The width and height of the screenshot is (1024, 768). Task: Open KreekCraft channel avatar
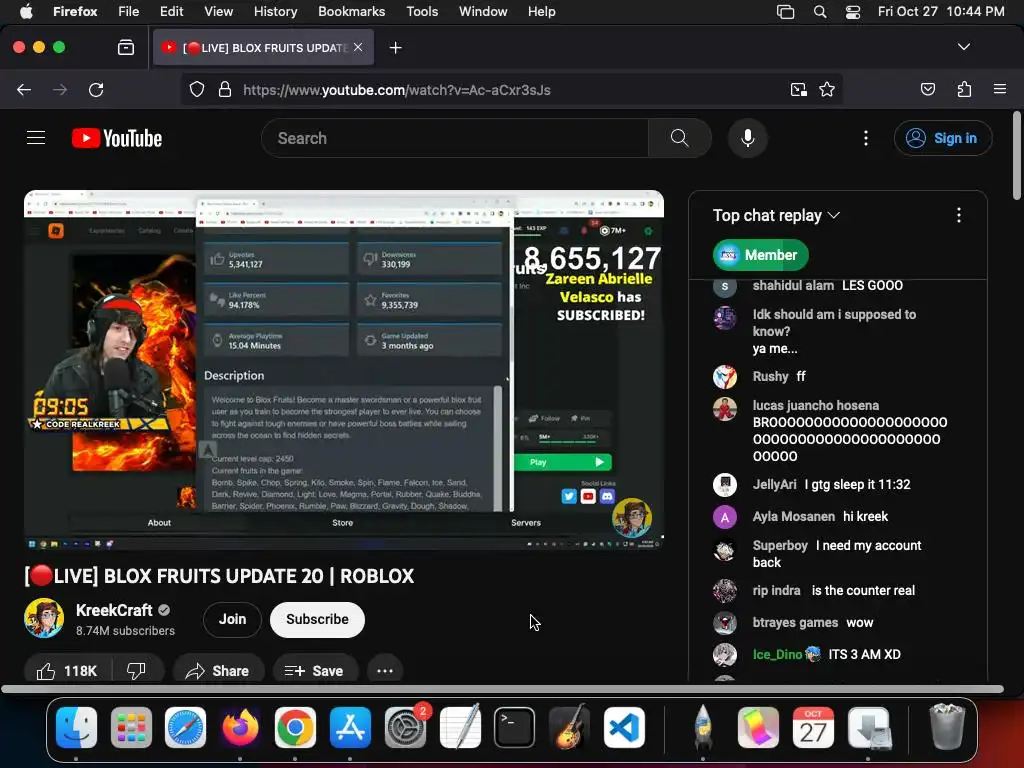pyautogui.click(x=44, y=618)
